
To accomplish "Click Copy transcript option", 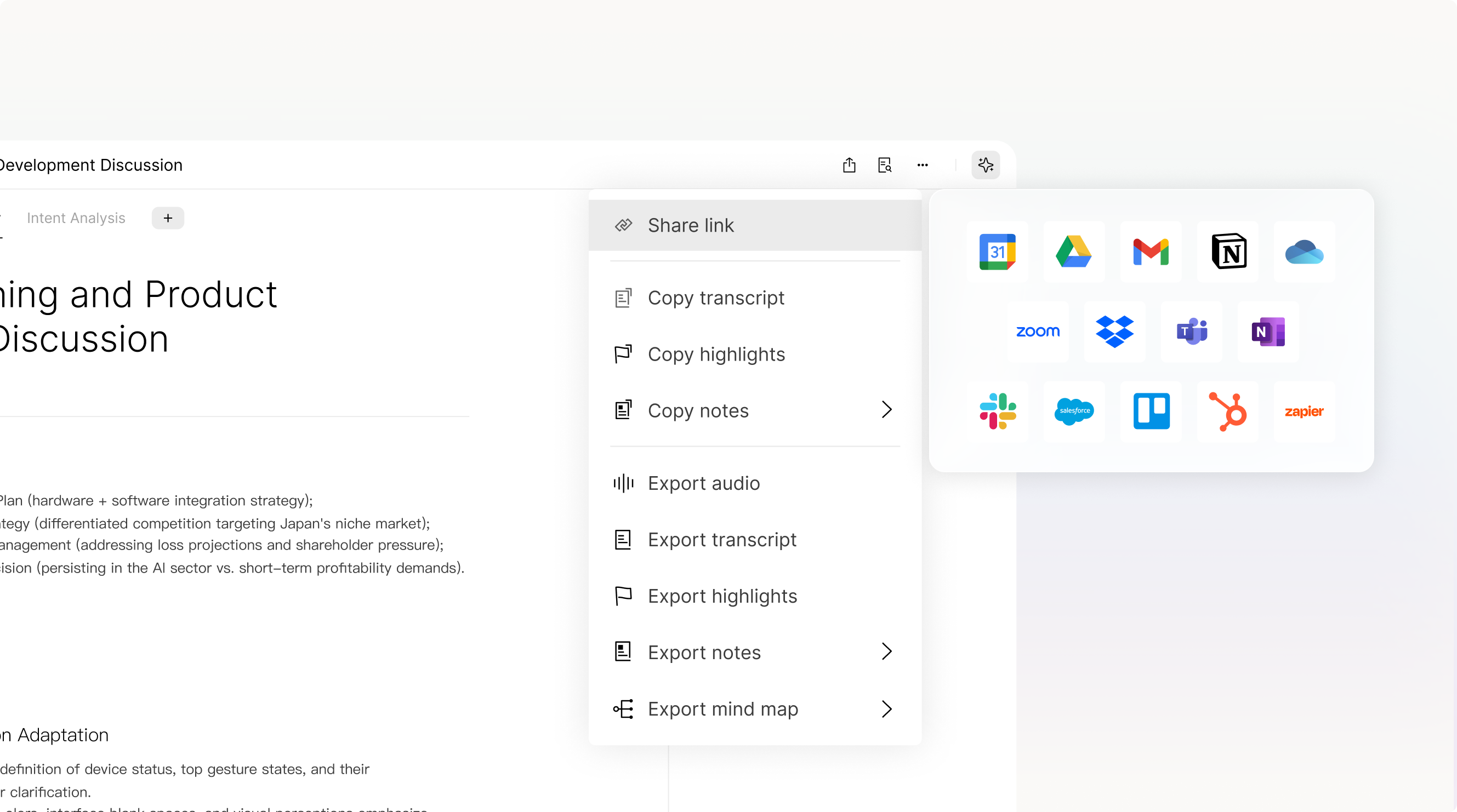I will (715, 298).
